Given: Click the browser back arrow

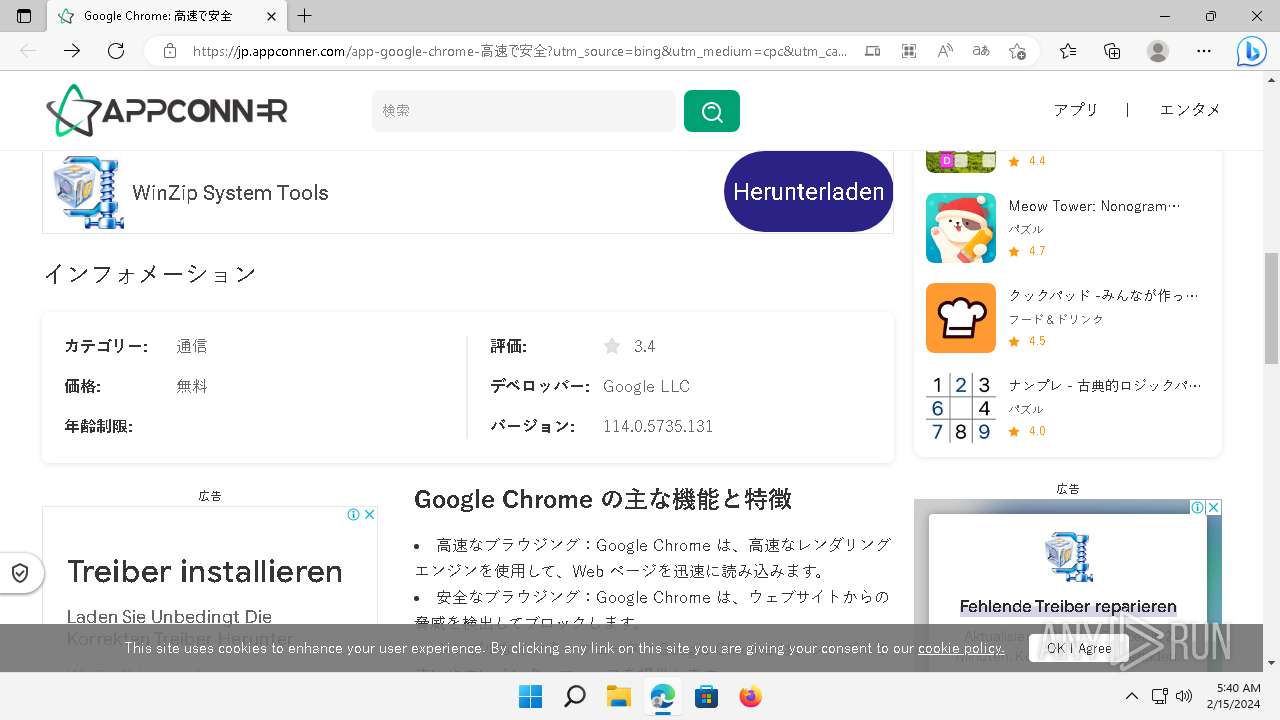Looking at the screenshot, I should pyautogui.click(x=28, y=51).
